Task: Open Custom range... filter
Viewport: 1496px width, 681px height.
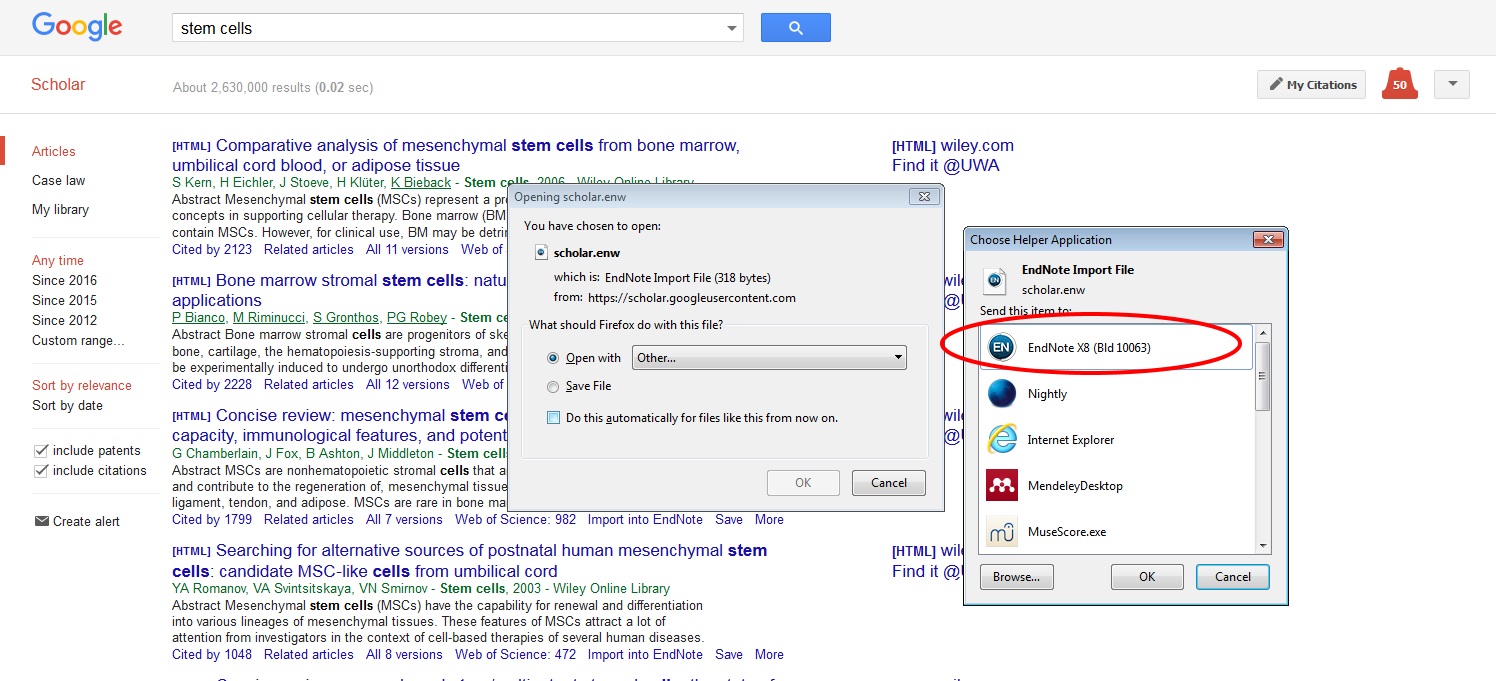Action: tap(78, 340)
